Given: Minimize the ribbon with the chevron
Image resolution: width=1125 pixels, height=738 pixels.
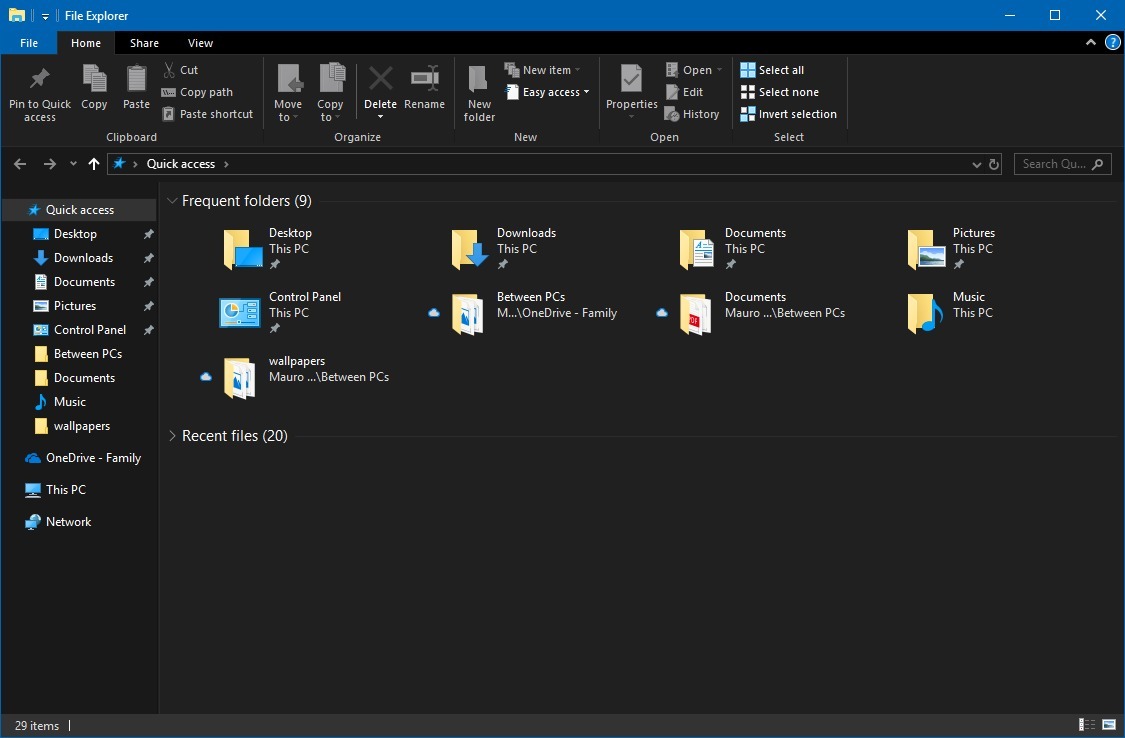Looking at the screenshot, I should pos(1091,42).
